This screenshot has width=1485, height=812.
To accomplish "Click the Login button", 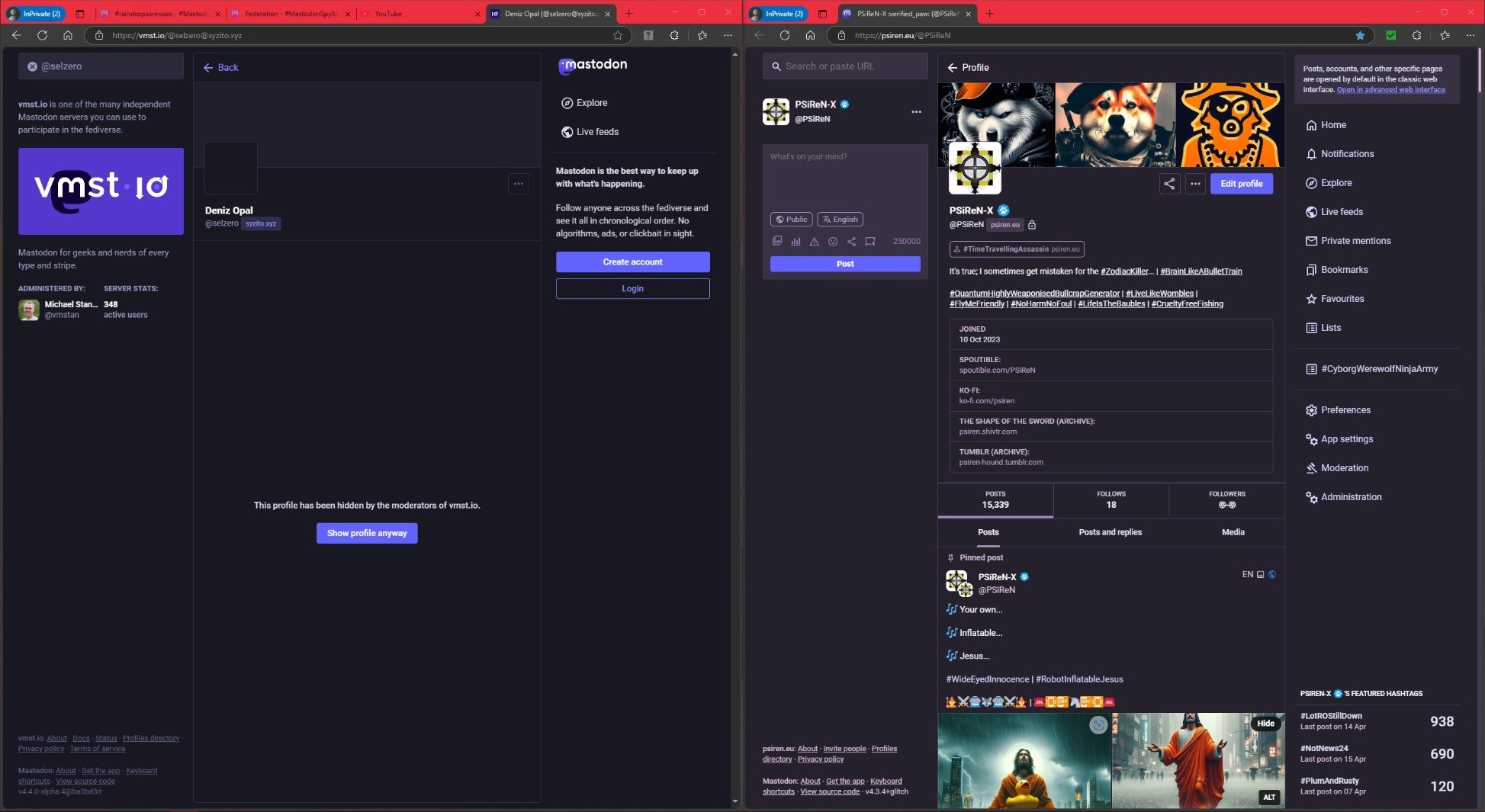I will 632,288.
